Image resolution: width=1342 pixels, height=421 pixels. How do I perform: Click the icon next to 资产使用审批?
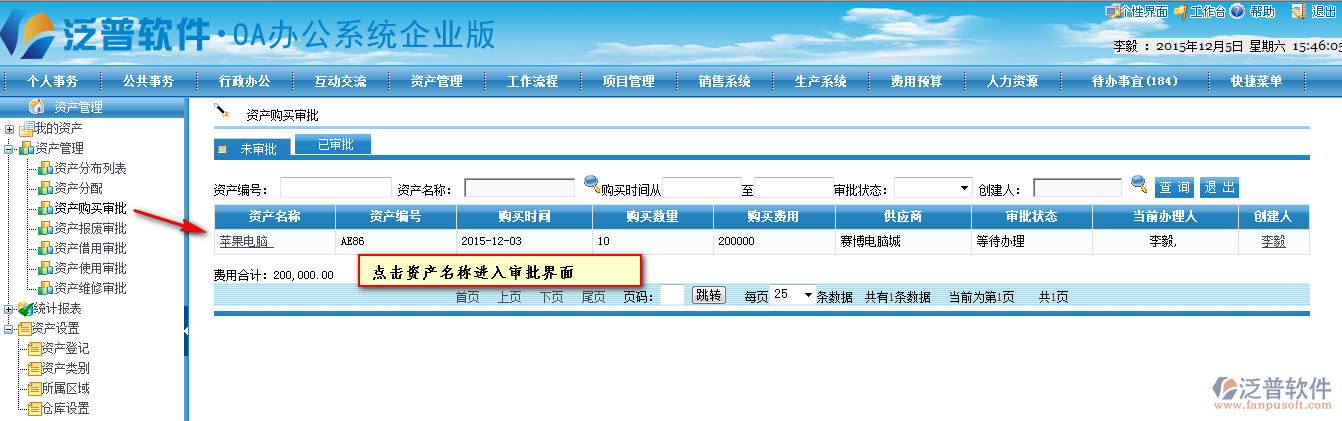tap(44, 268)
